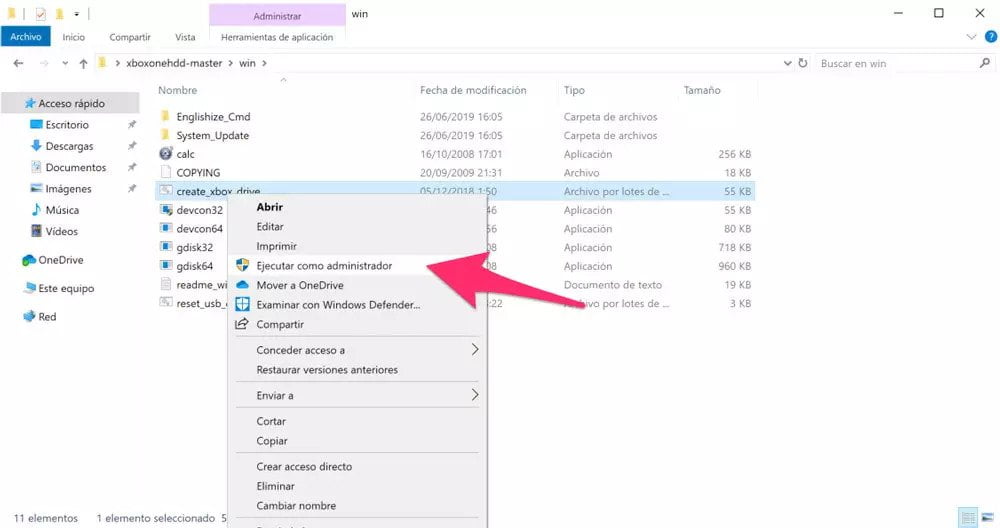Expand the Enviar a submenu
The image size is (1000, 528).
pyautogui.click(x=475, y=395)
